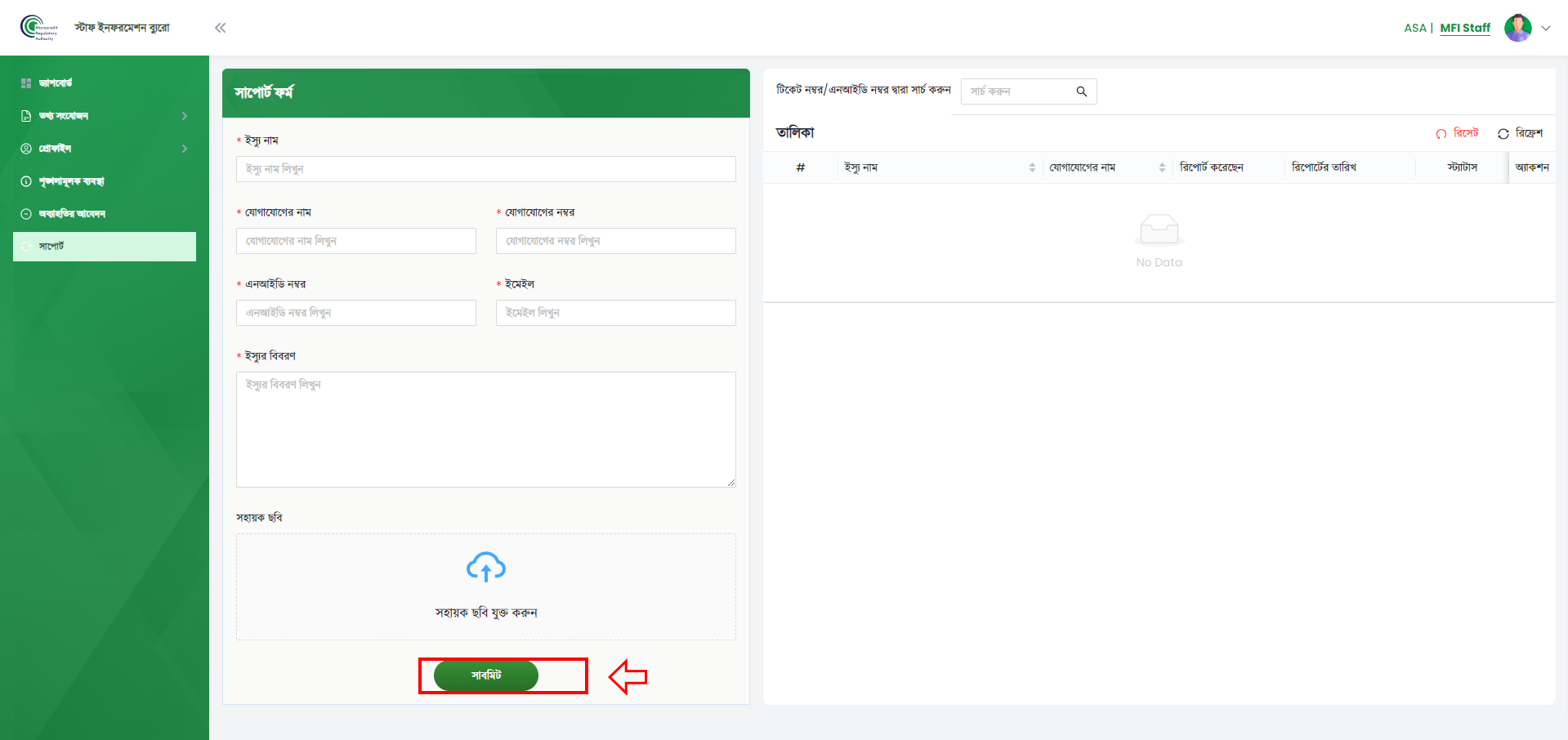
Task: Expand the তথ্য সংযোজন submenu chevron
Action: (185, 116)
